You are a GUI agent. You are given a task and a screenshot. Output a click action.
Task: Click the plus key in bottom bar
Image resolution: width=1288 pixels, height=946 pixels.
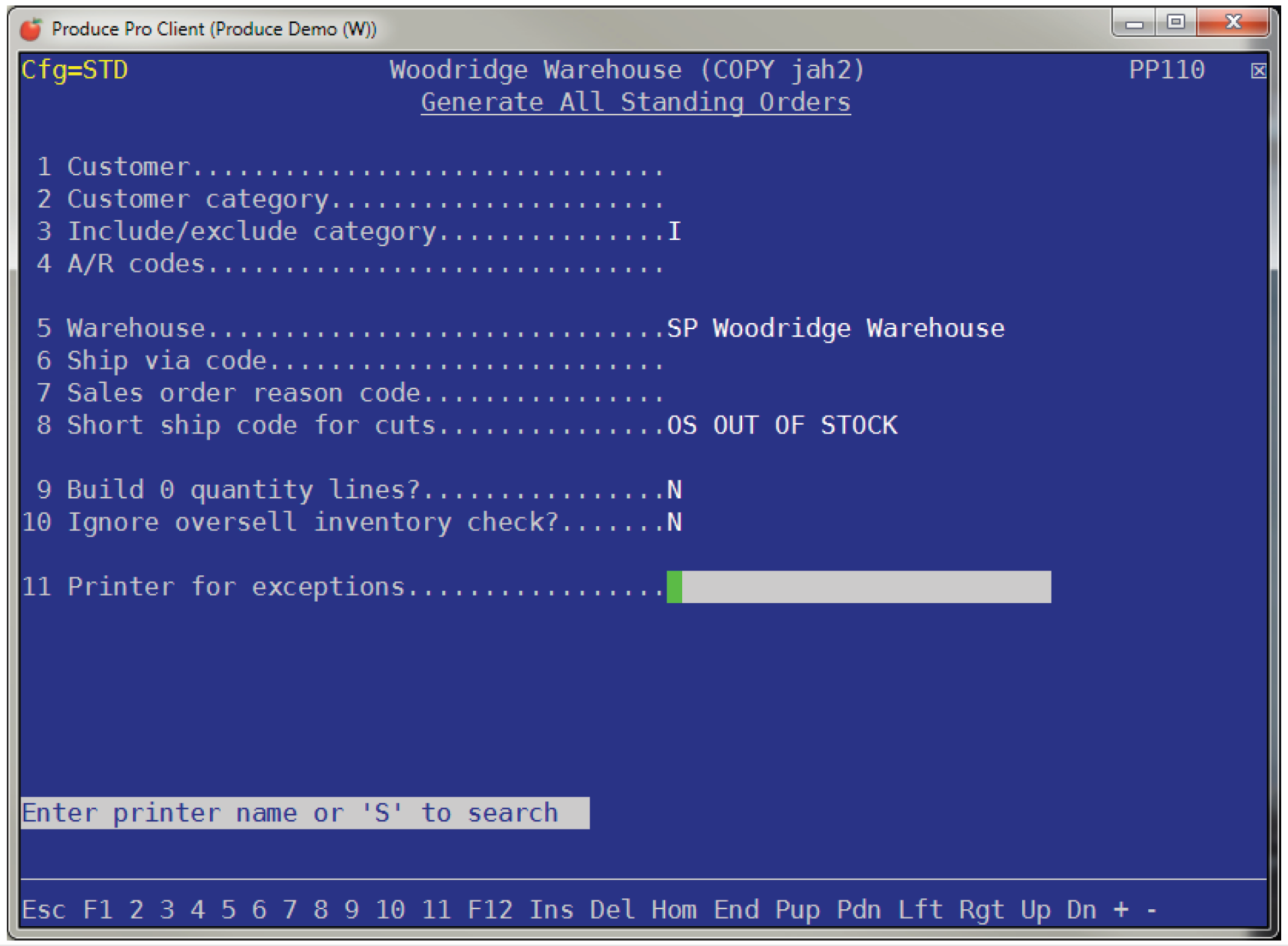[x=1121, y=910]
